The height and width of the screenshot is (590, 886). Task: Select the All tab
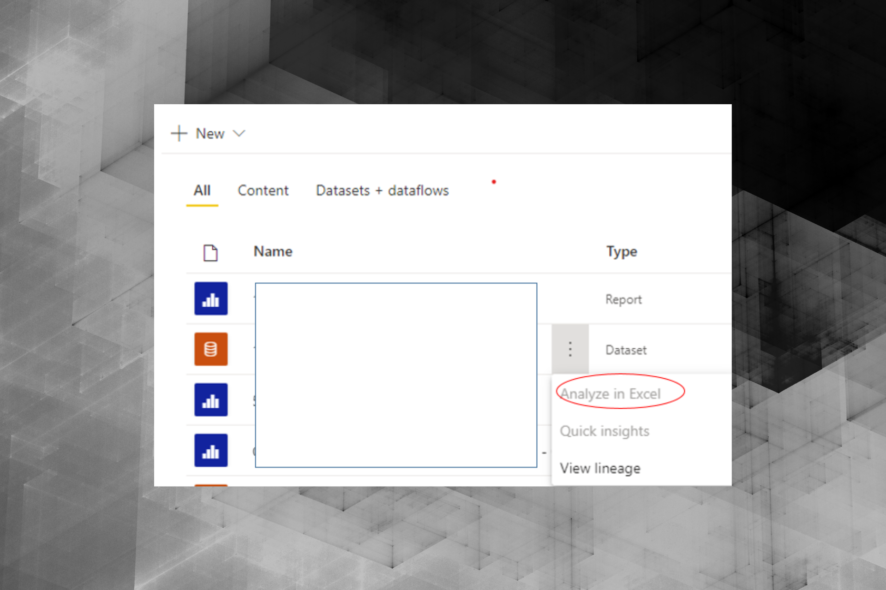[x=202, y=190]
